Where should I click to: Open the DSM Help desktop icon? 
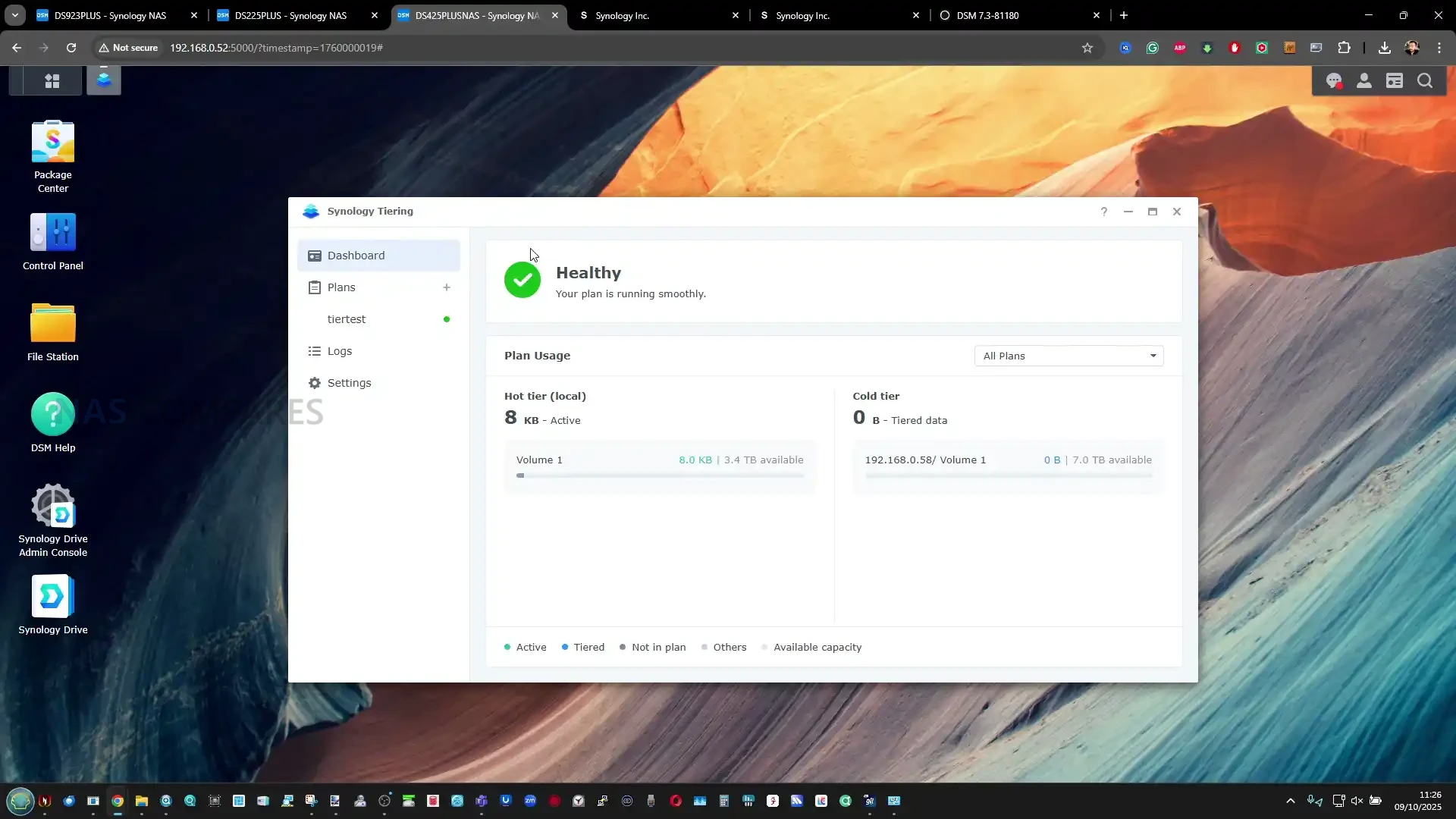point(52,415)
